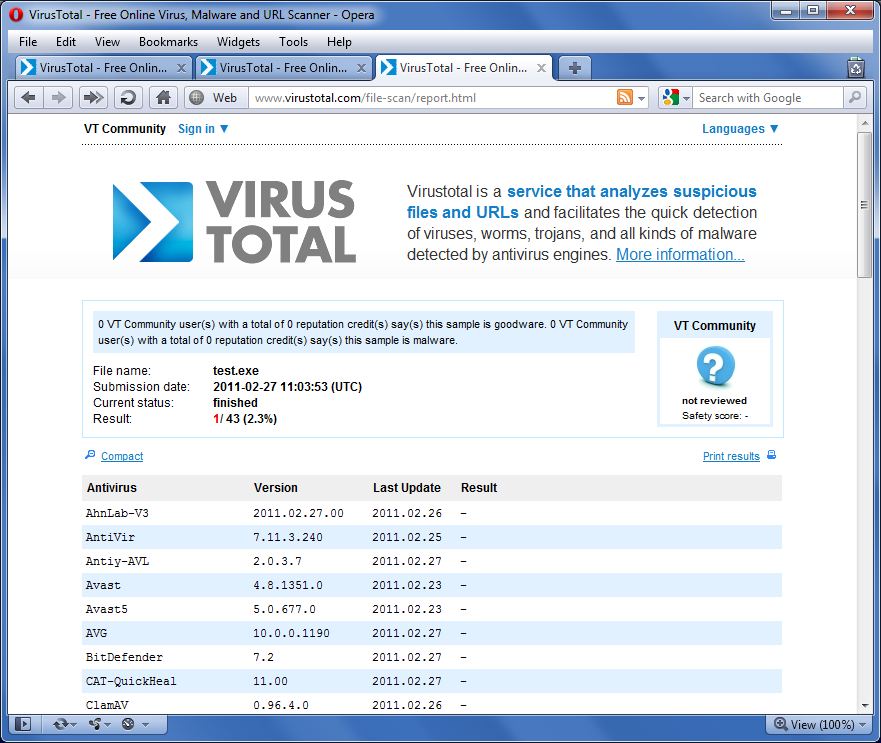The image size is (881, 743).
Task: Open the Opera Turbo icon in status bar
Action: coord(128,724)
